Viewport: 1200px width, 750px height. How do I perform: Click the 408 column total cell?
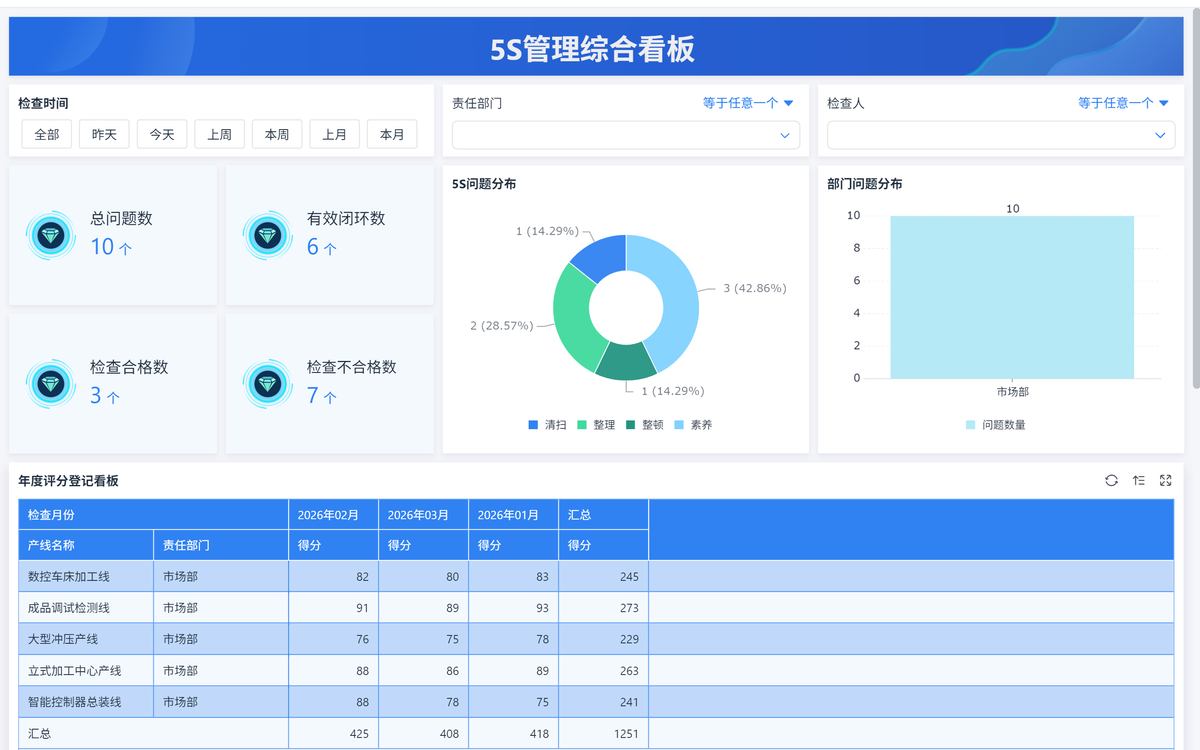point(423,734)
